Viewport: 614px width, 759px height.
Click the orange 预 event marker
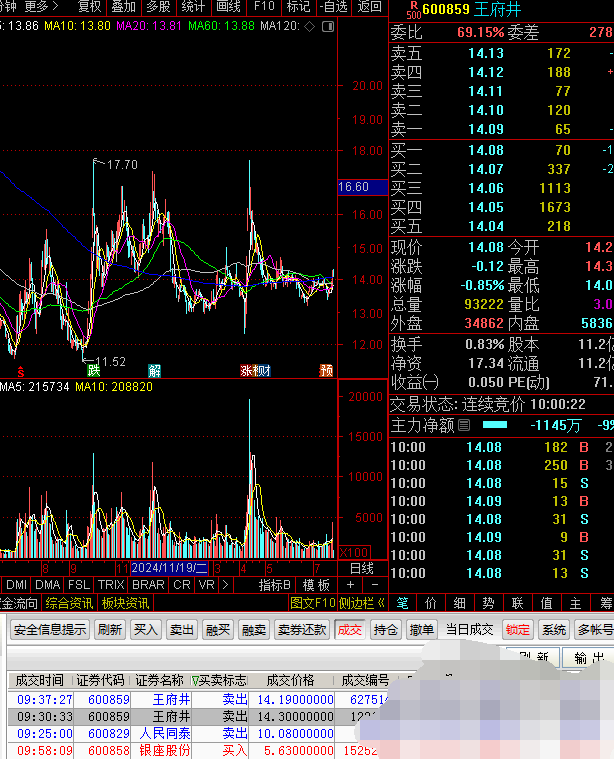click(x=326, y=371)
